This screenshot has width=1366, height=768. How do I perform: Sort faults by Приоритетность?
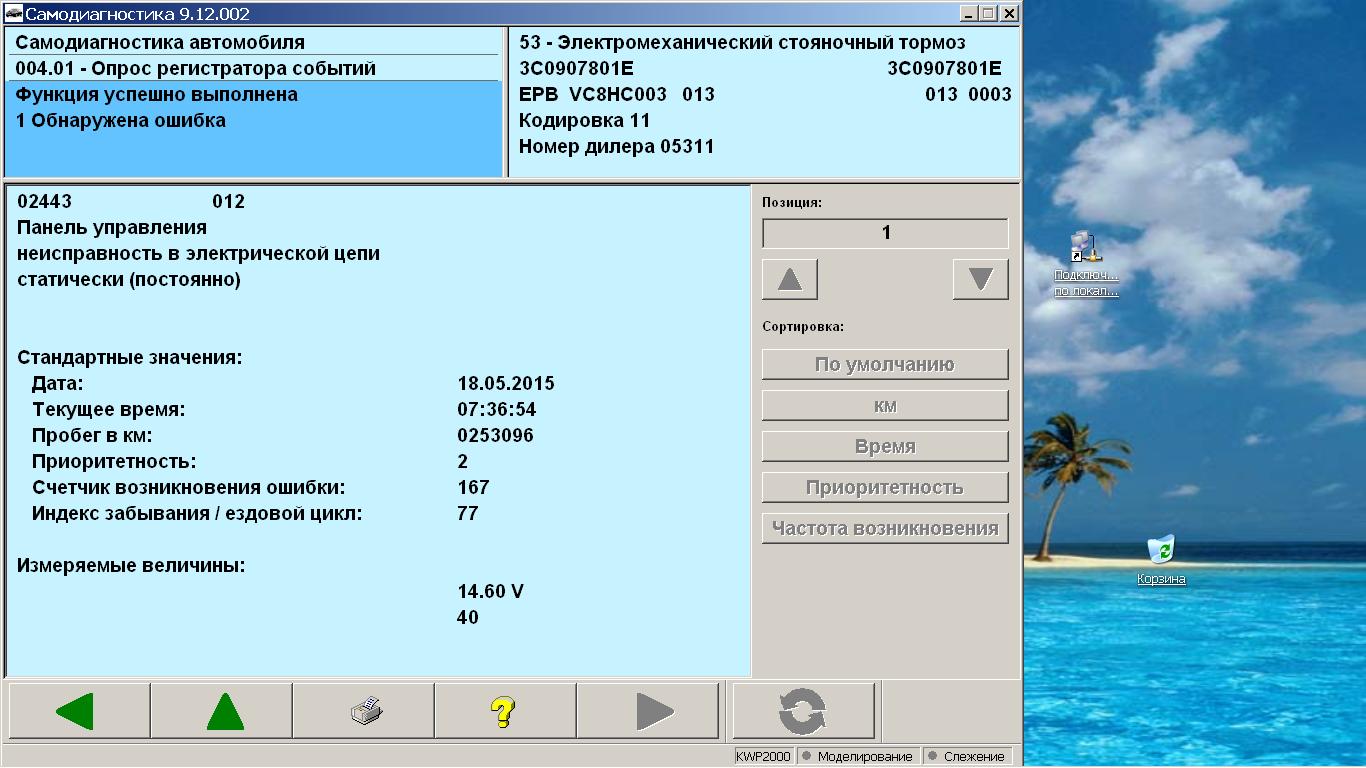(x=885, y=488)
